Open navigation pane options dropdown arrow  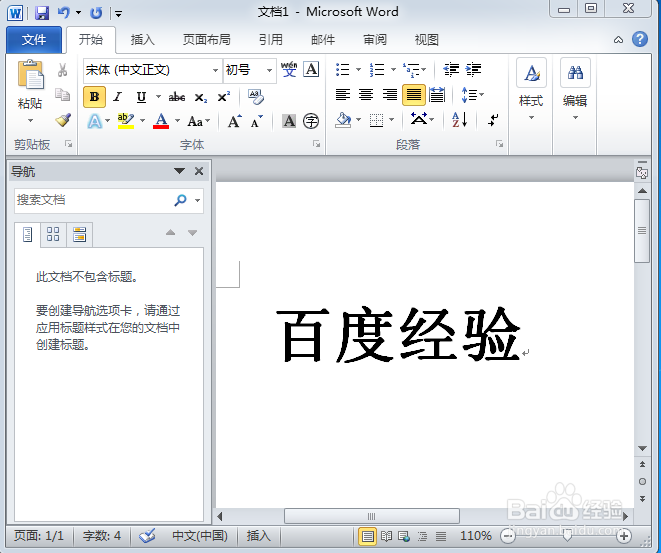(180, 171)
